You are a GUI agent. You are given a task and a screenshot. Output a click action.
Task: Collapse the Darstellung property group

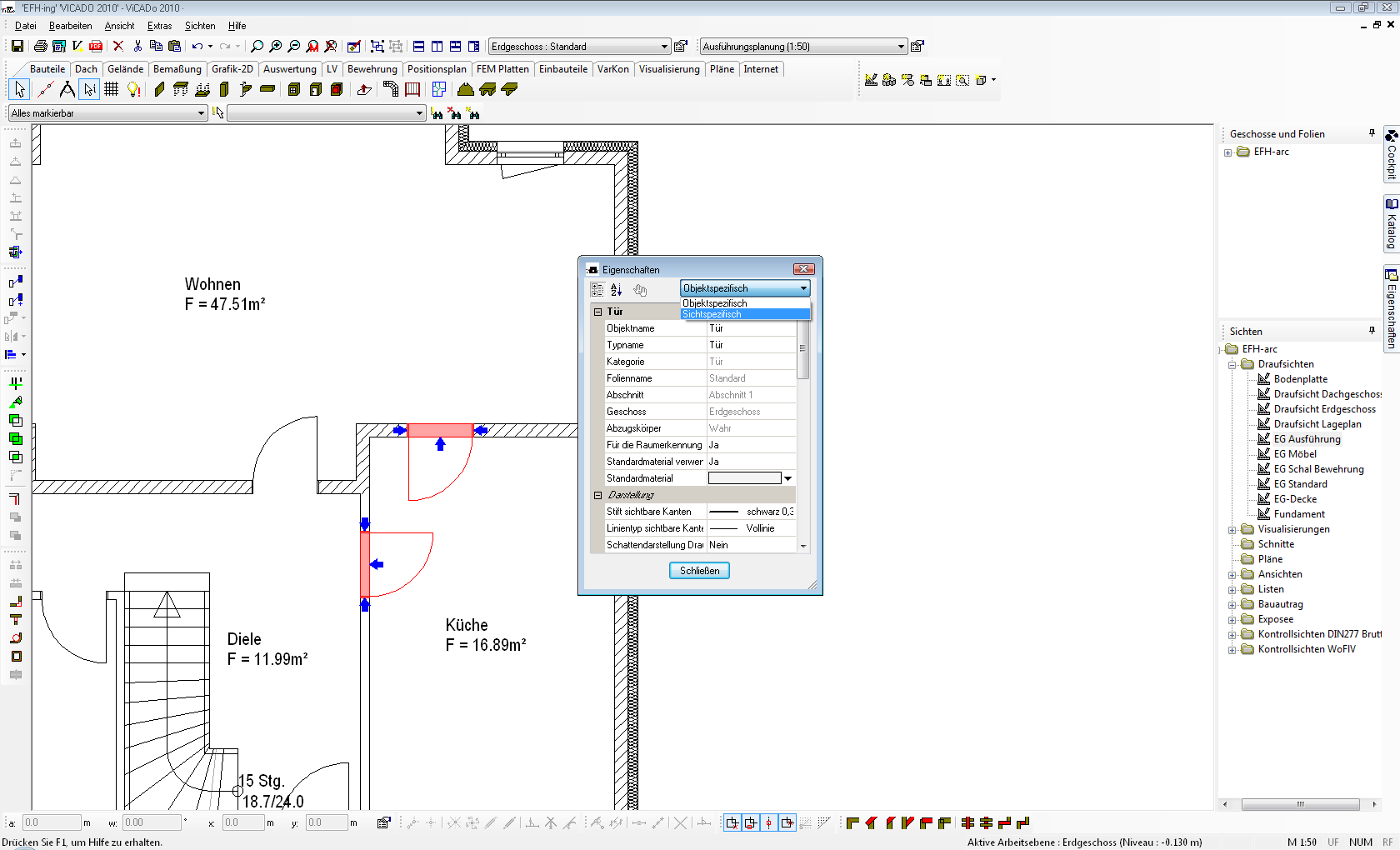click(597, 495)
